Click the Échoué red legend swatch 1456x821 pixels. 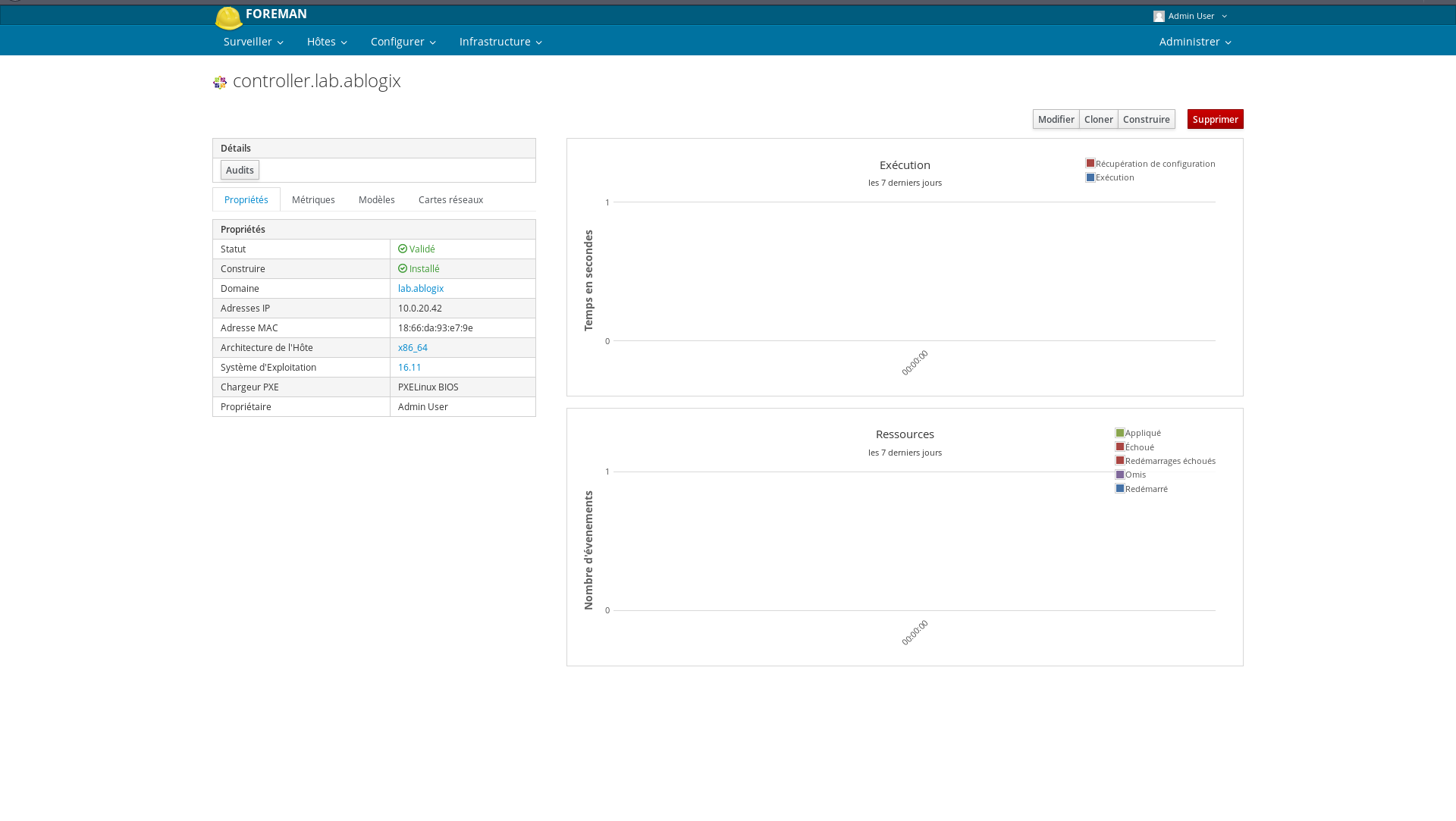(x=1120, y=447)
